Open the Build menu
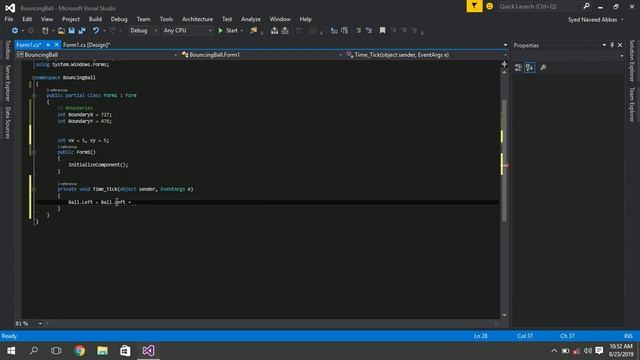The image size is (640, 360). [95, 19]
